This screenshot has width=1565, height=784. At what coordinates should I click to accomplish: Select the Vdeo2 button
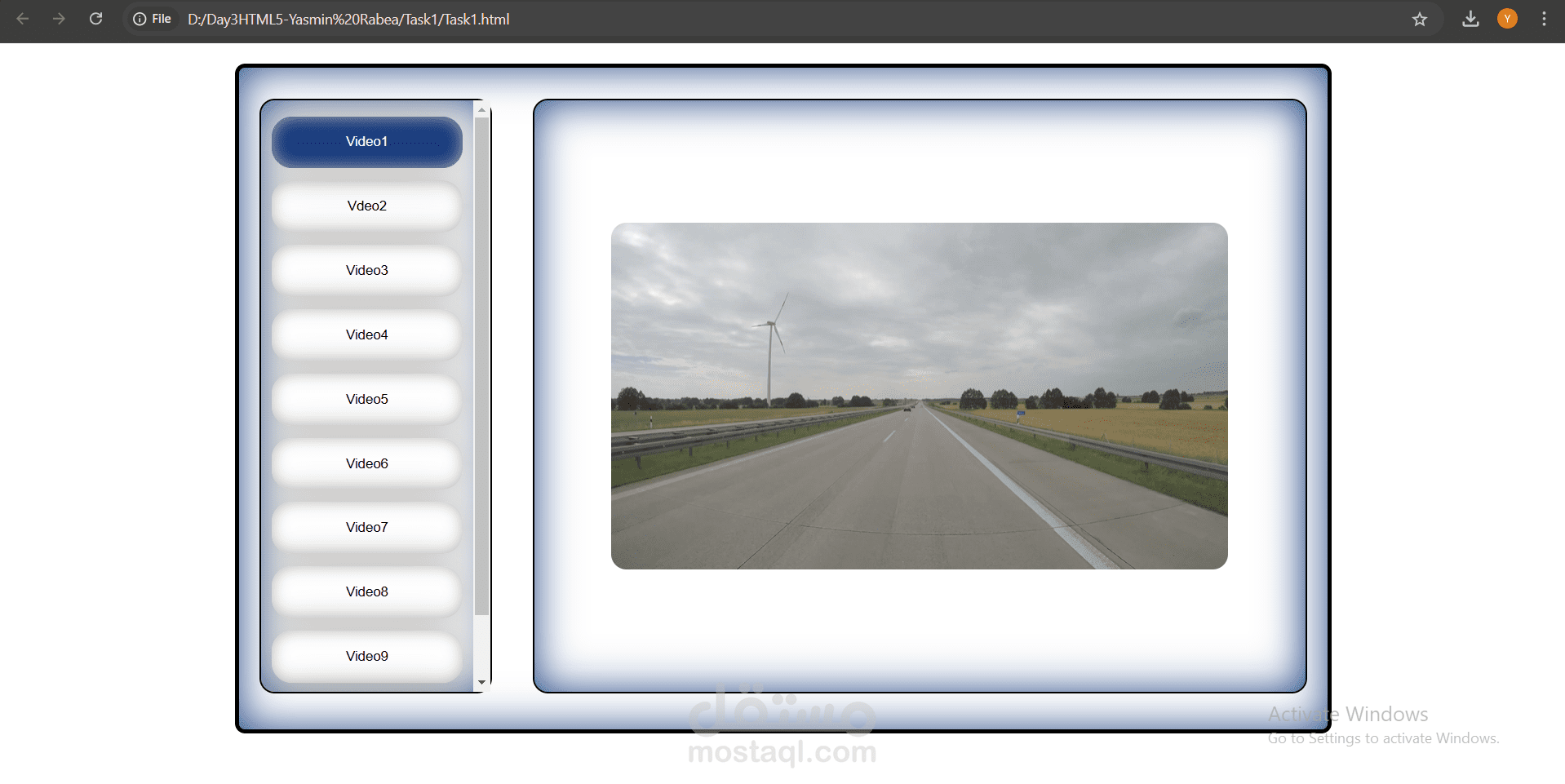[x=366, y=206]
